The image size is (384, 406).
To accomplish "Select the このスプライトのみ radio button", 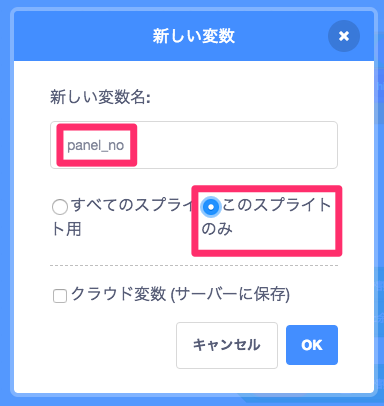I will point(211,207).
